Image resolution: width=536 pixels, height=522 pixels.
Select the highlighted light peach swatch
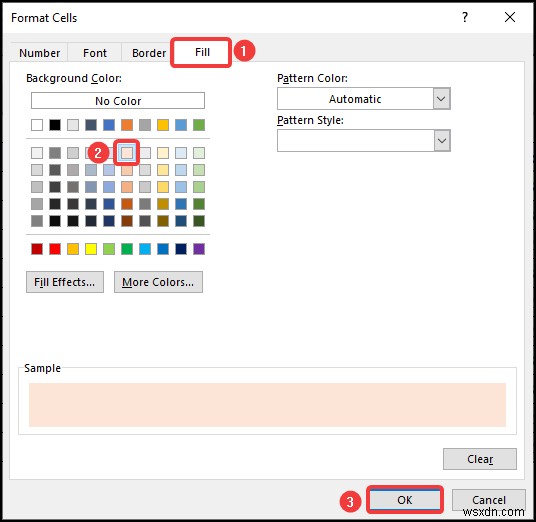pos(127,153)
